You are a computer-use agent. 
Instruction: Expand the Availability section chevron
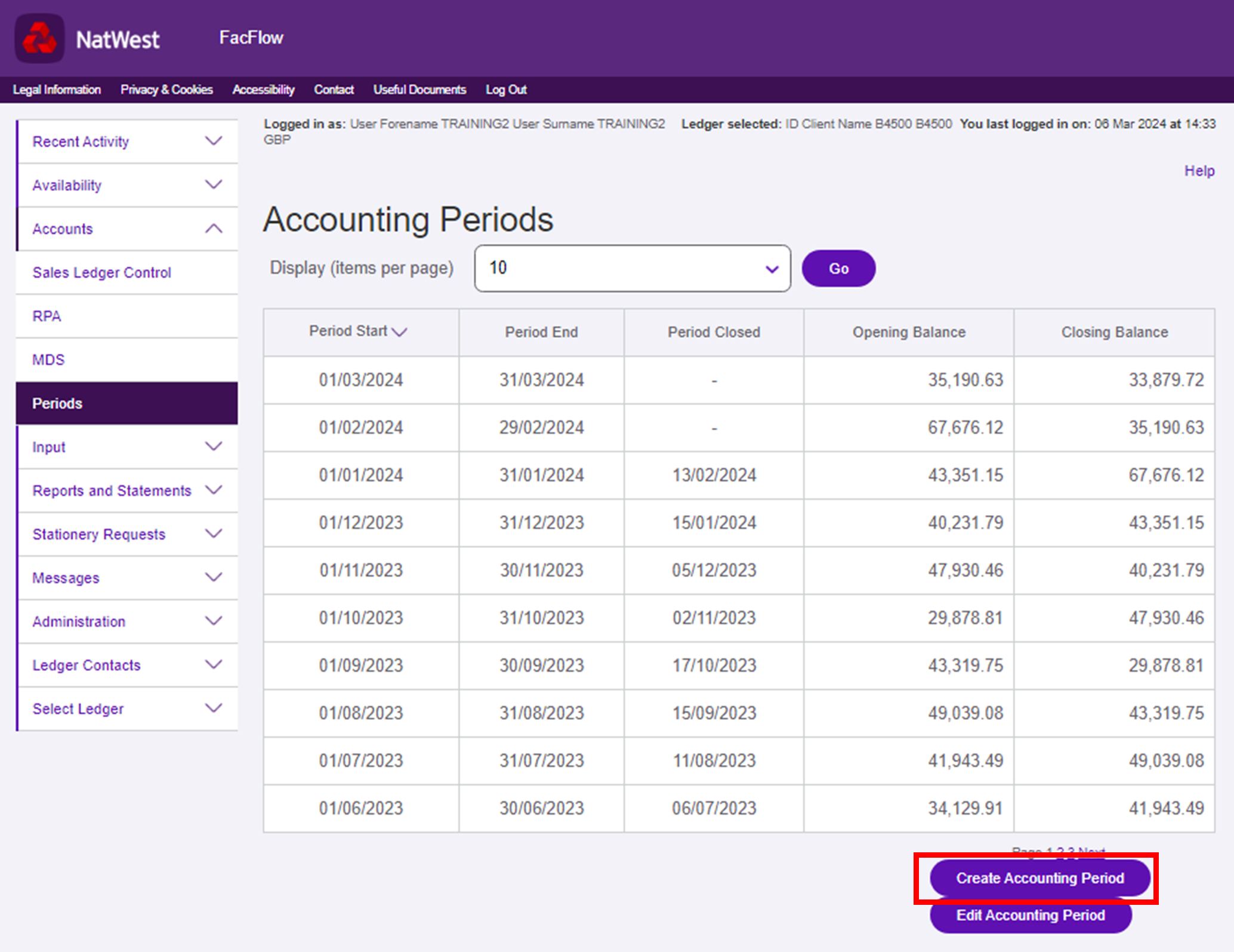[214, 185]
